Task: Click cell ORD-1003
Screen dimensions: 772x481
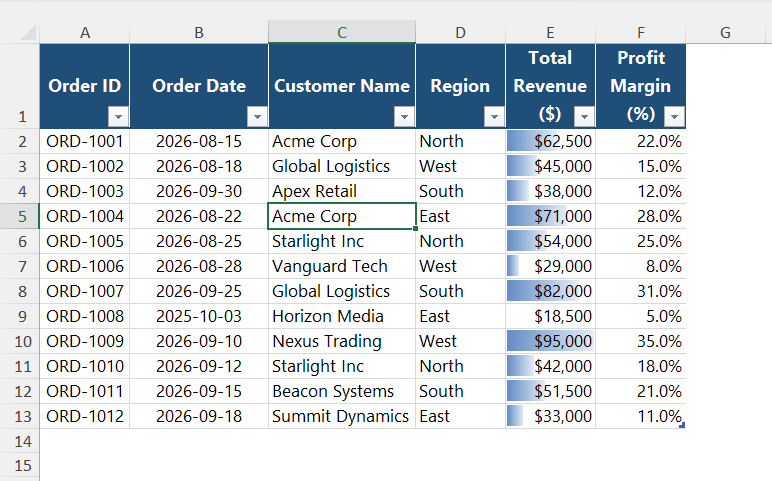Action: click(x=85, y=191)
